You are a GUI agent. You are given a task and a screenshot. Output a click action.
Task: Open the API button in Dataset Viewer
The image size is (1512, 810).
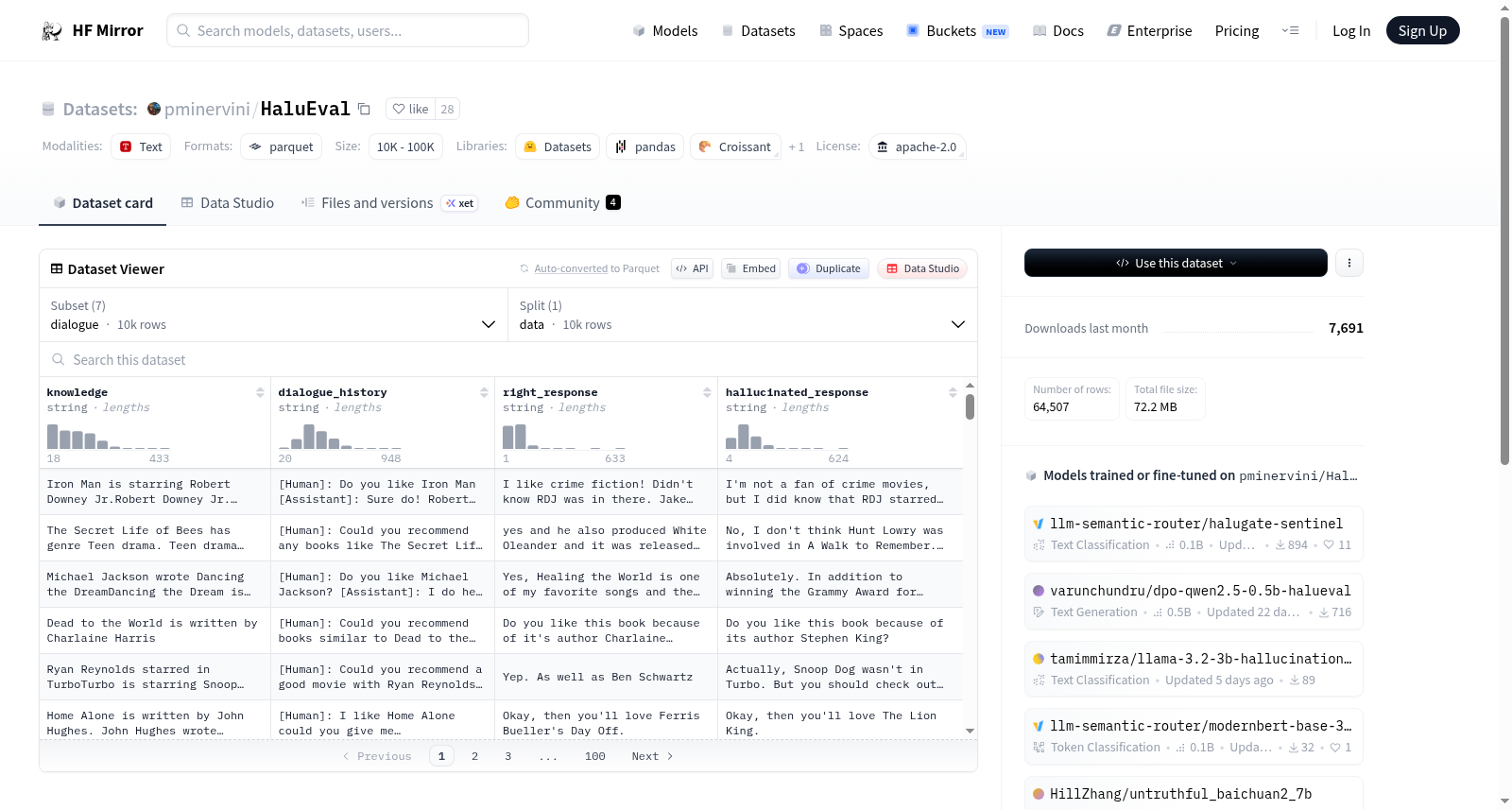[x=692, y=268]
